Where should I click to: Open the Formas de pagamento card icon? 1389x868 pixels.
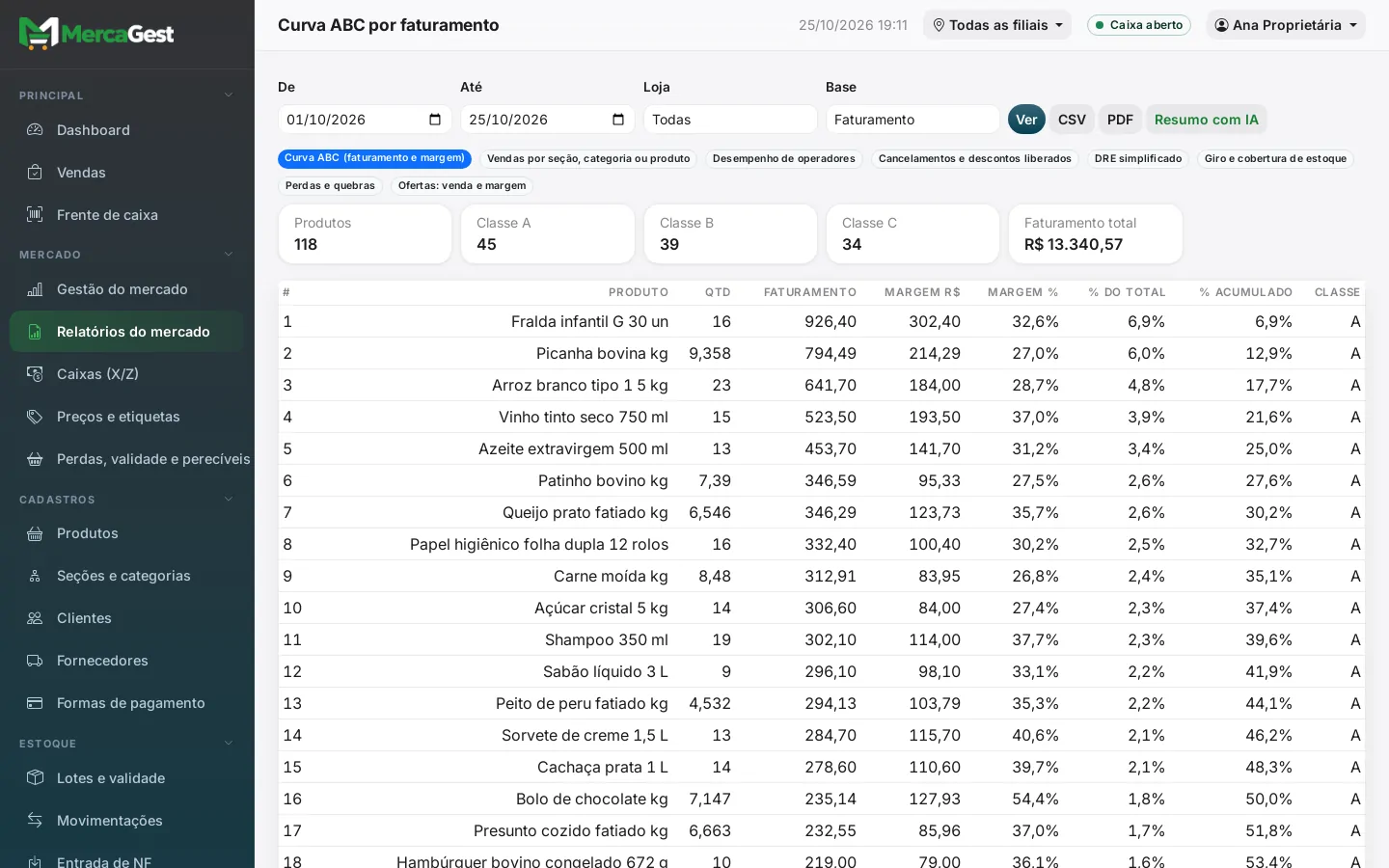(35, 703)
